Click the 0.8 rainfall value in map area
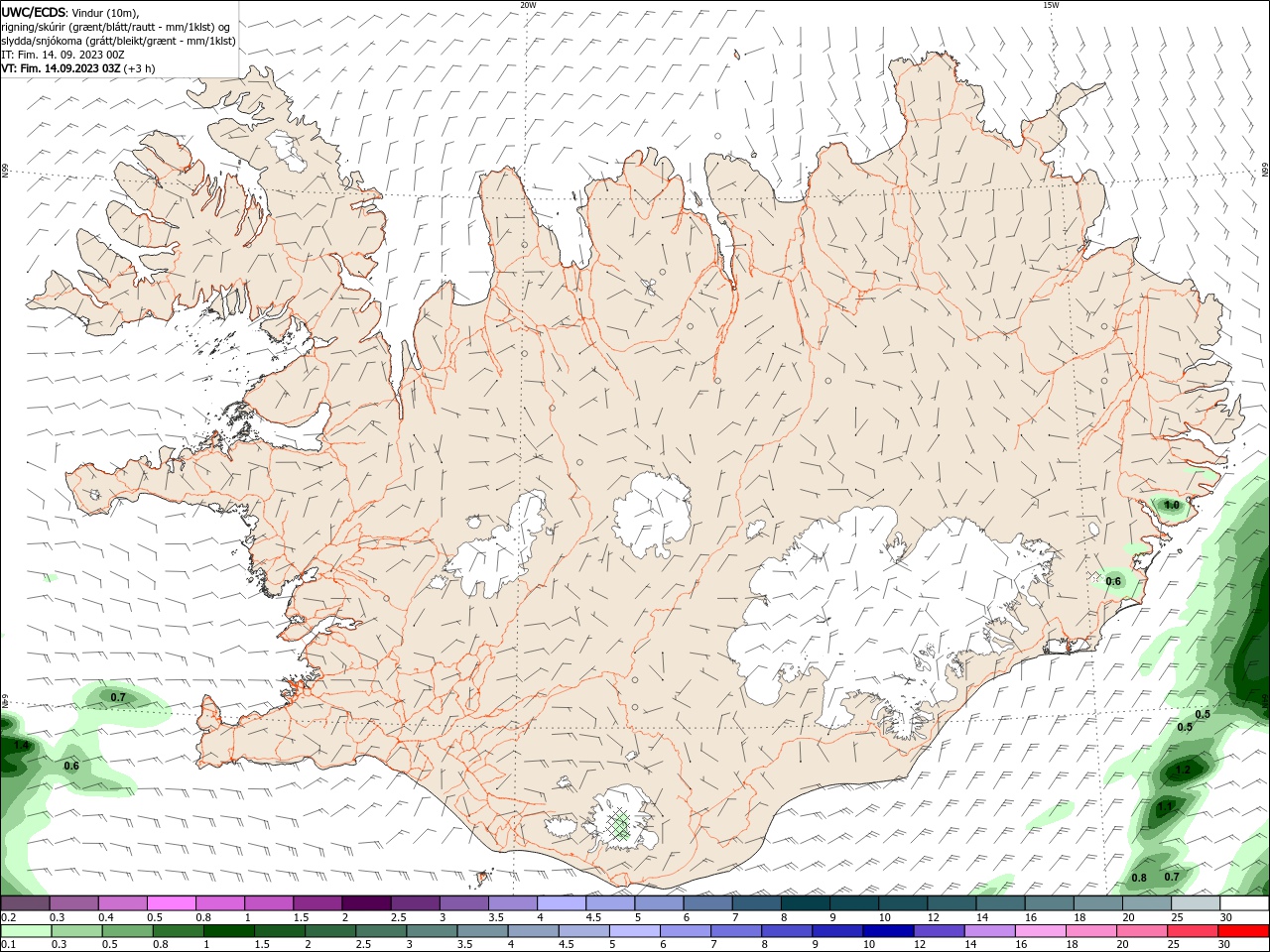Viewport: 1270px width, 952px height. click(x=1139, y=878)
